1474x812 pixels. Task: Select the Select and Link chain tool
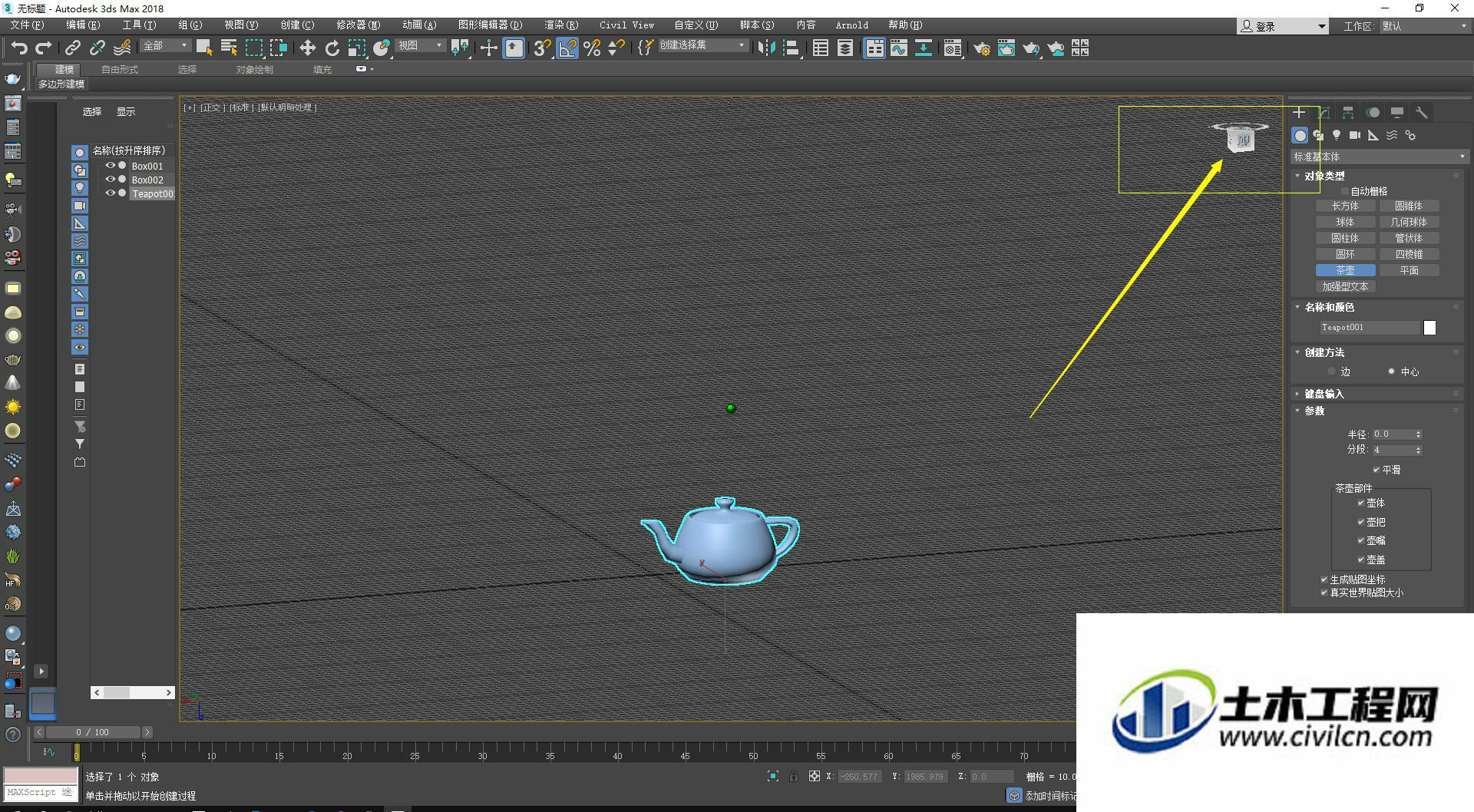[72, 48]
